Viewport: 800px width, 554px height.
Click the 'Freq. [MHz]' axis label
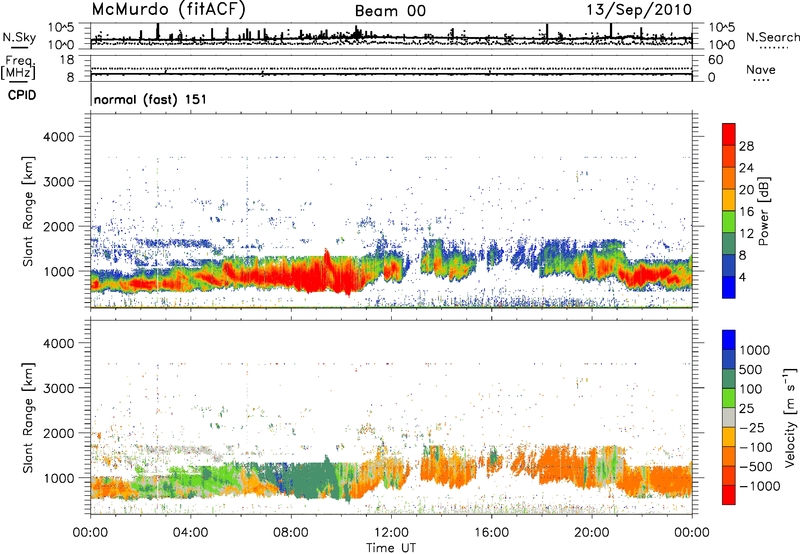click(x=18, y=67)
